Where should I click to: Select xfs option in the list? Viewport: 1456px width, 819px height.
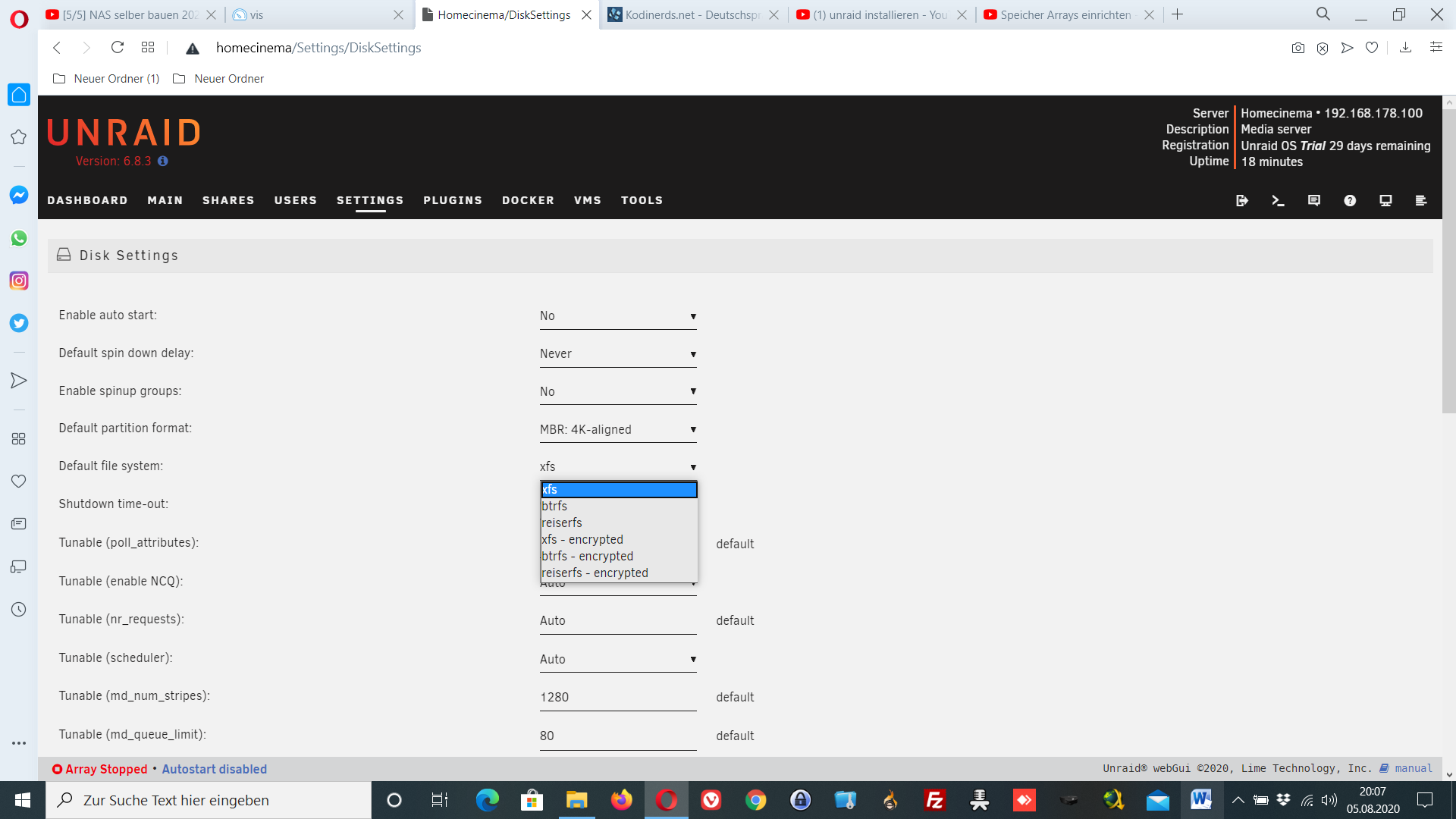tap(619, 490)
